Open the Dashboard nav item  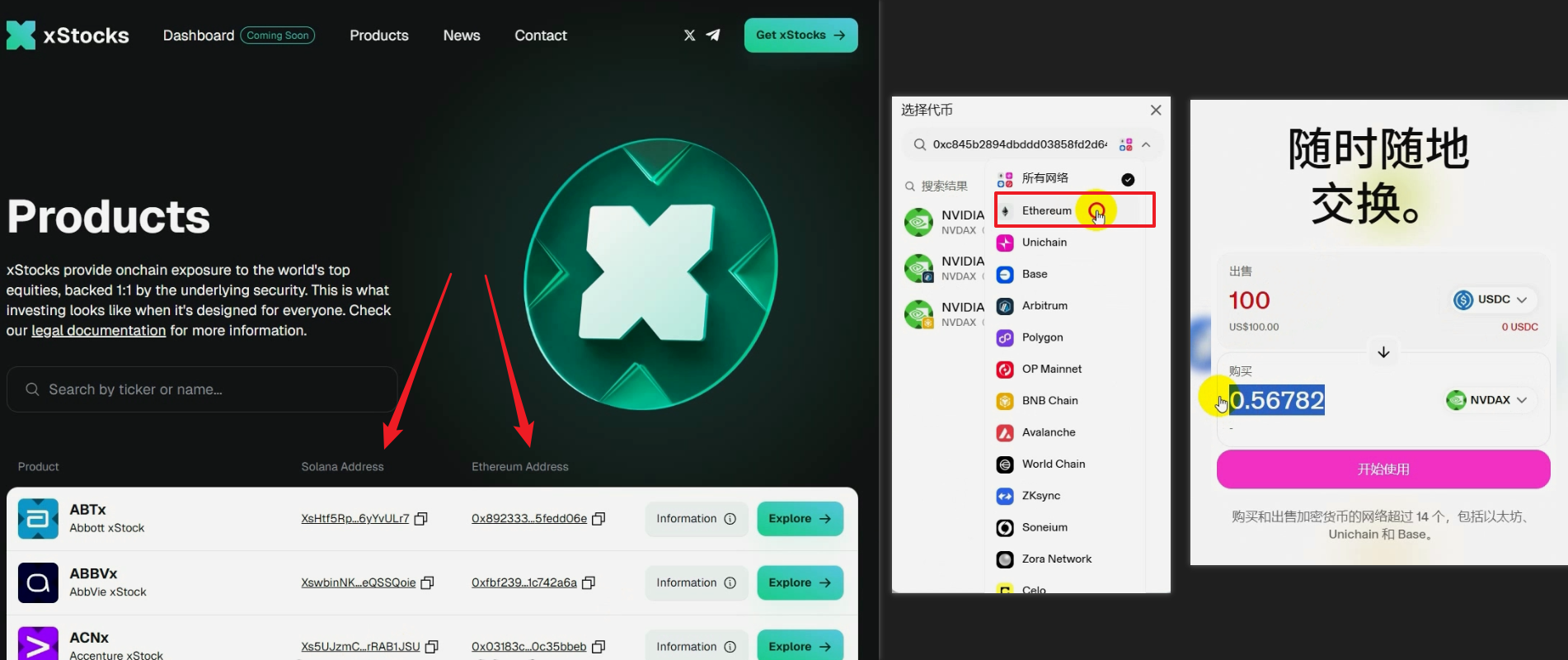[199, 35]
